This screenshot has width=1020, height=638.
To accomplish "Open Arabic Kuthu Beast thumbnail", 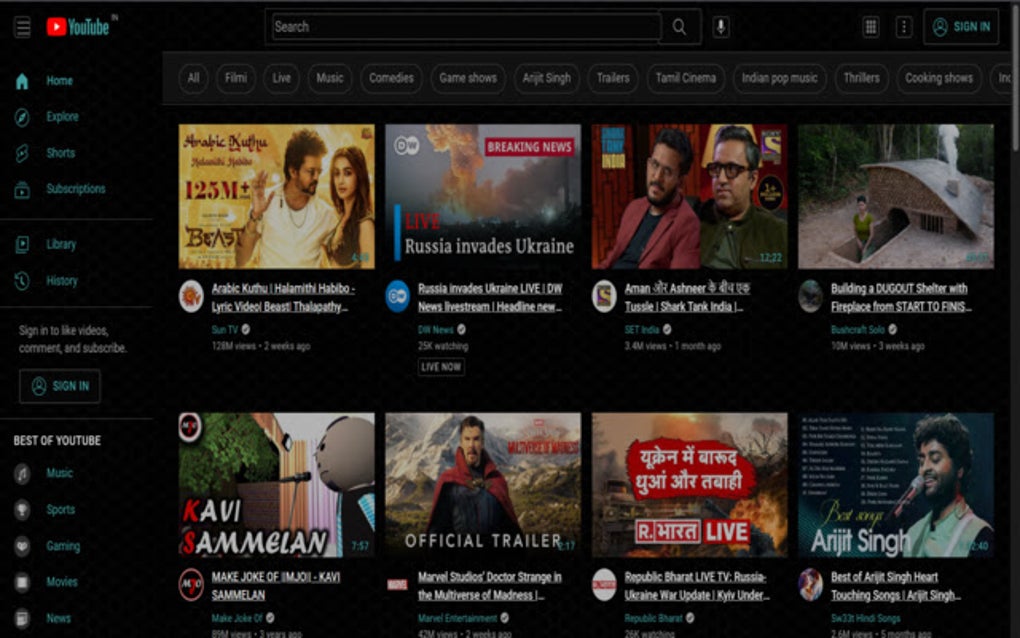I will pos(276,196).
